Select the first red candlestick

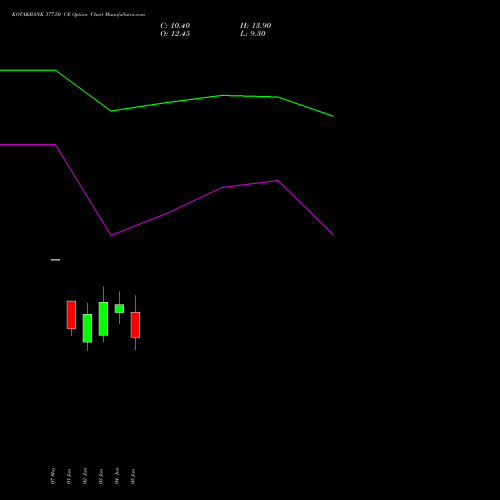(x=71, y=315)
